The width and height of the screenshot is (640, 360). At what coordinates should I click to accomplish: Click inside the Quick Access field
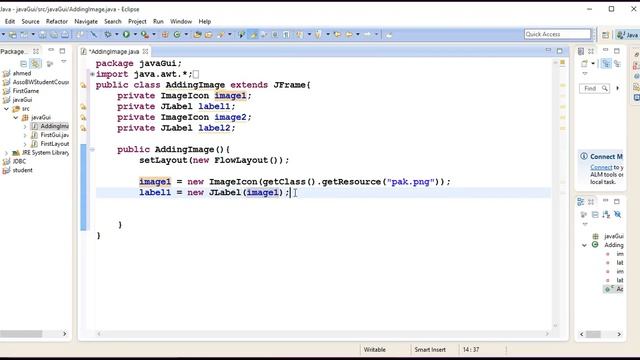coord(558,34)
